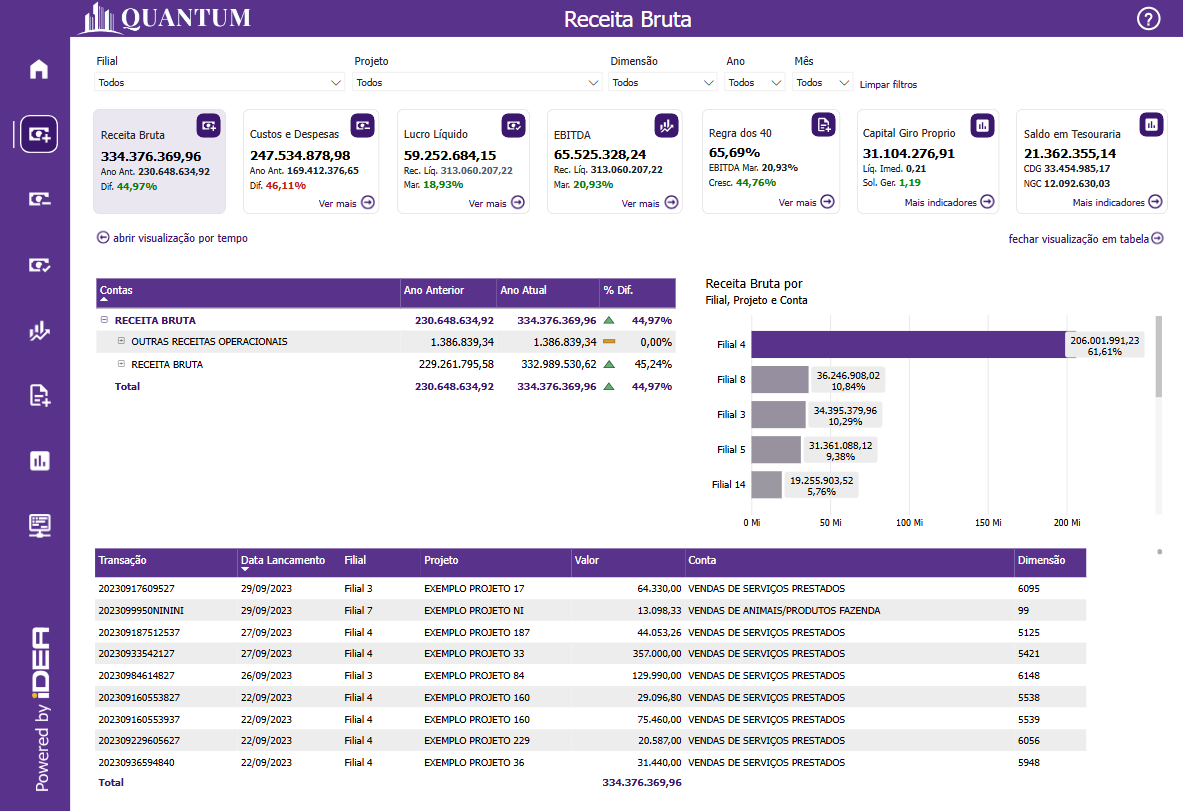Collapse the top RECEITA BRUTA tree row

tap(104, 321)
